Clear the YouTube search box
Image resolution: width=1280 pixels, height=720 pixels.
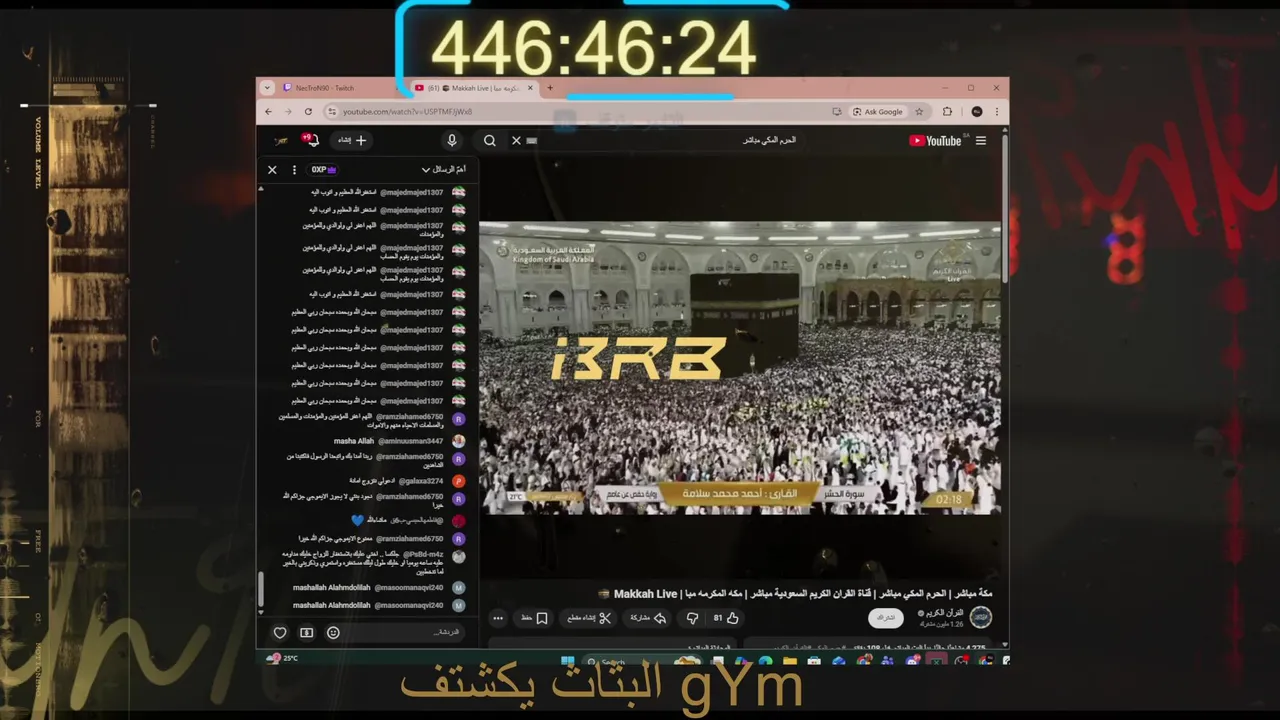tap(516, 141)
